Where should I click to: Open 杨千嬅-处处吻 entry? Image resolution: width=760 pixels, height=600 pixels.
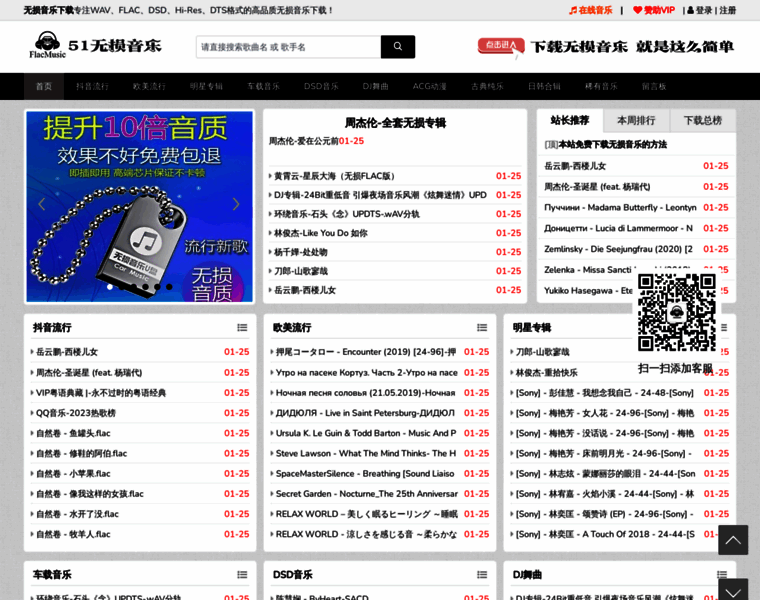point(301,252)
